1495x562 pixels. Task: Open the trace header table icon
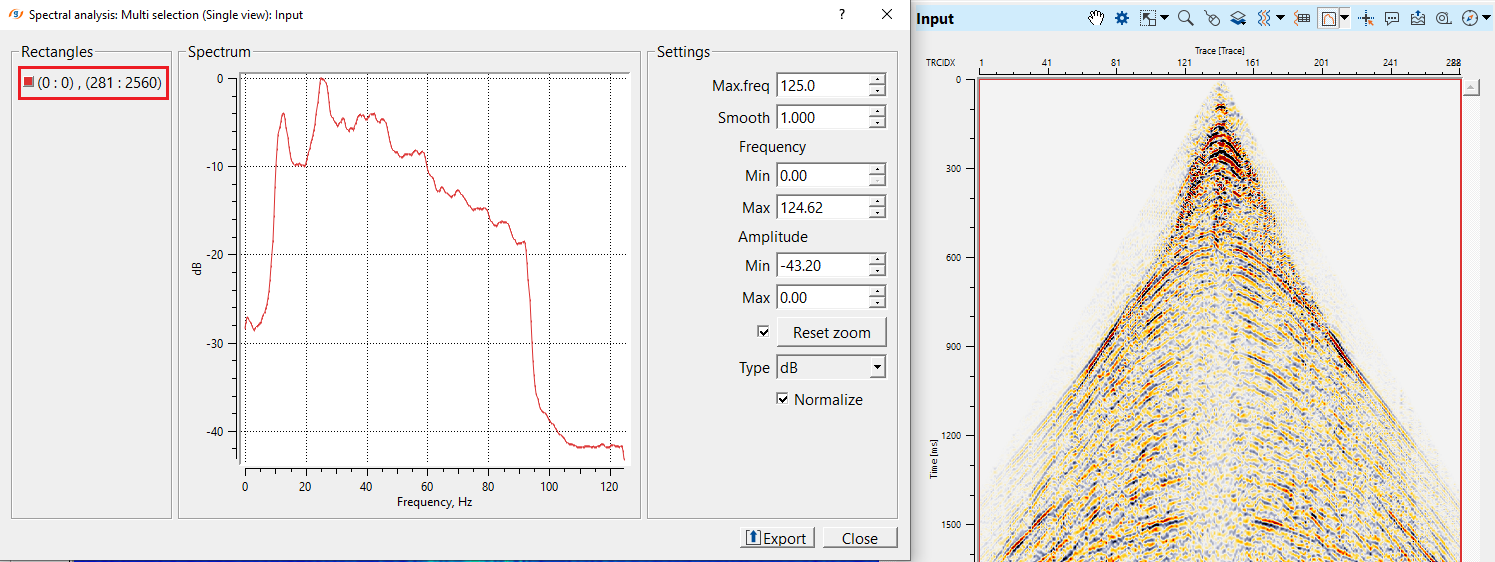coord(1302,18)
